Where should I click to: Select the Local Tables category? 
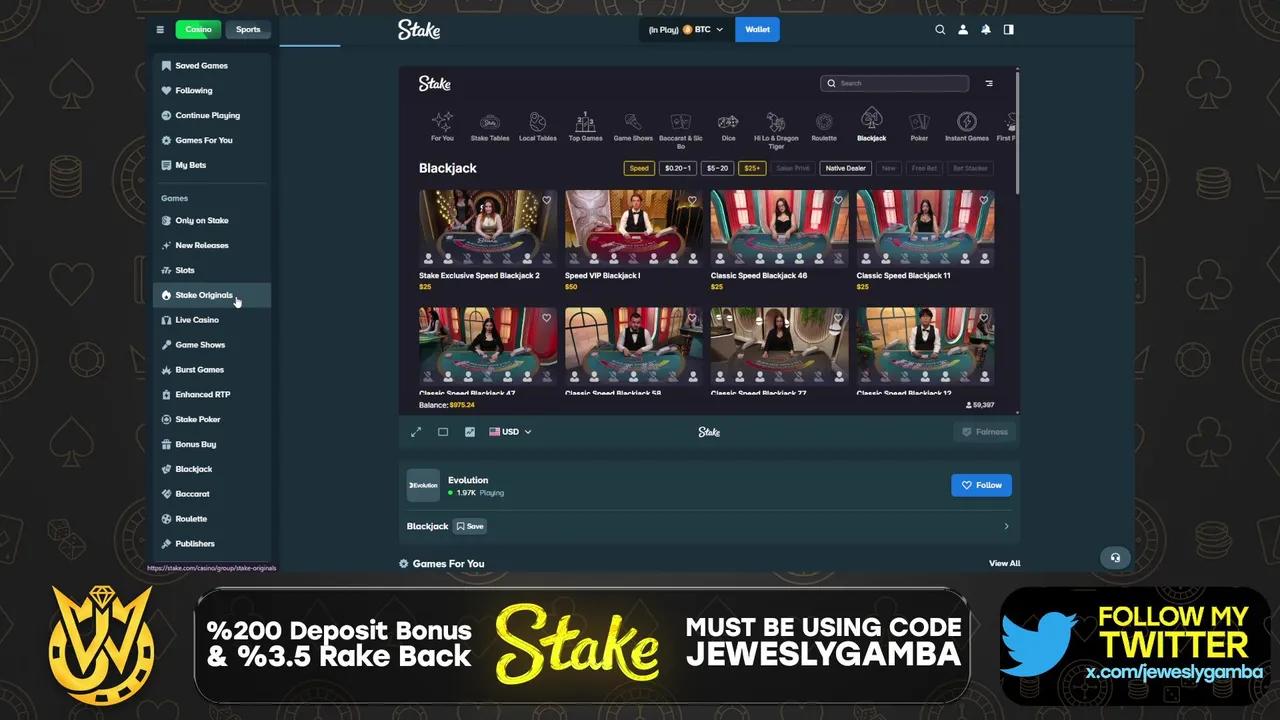click(538, 126)
